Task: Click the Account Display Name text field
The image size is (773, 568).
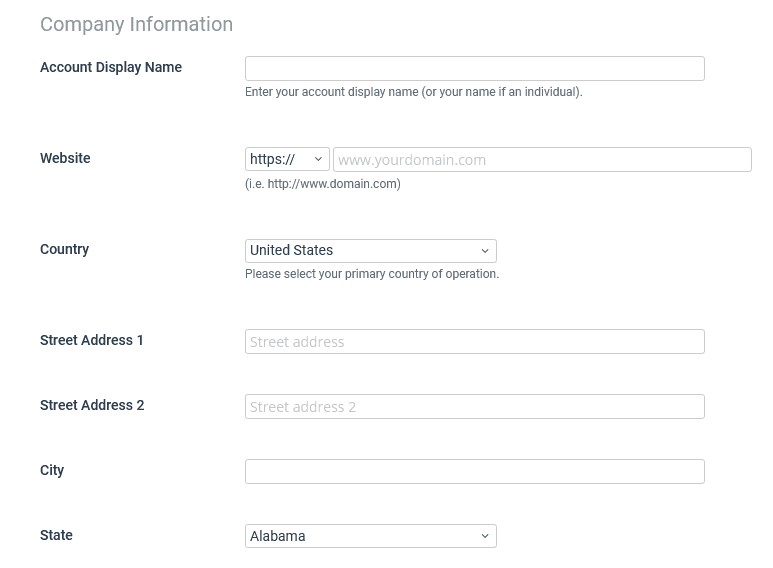Action: pyautogui.click(x=474, y=68)
